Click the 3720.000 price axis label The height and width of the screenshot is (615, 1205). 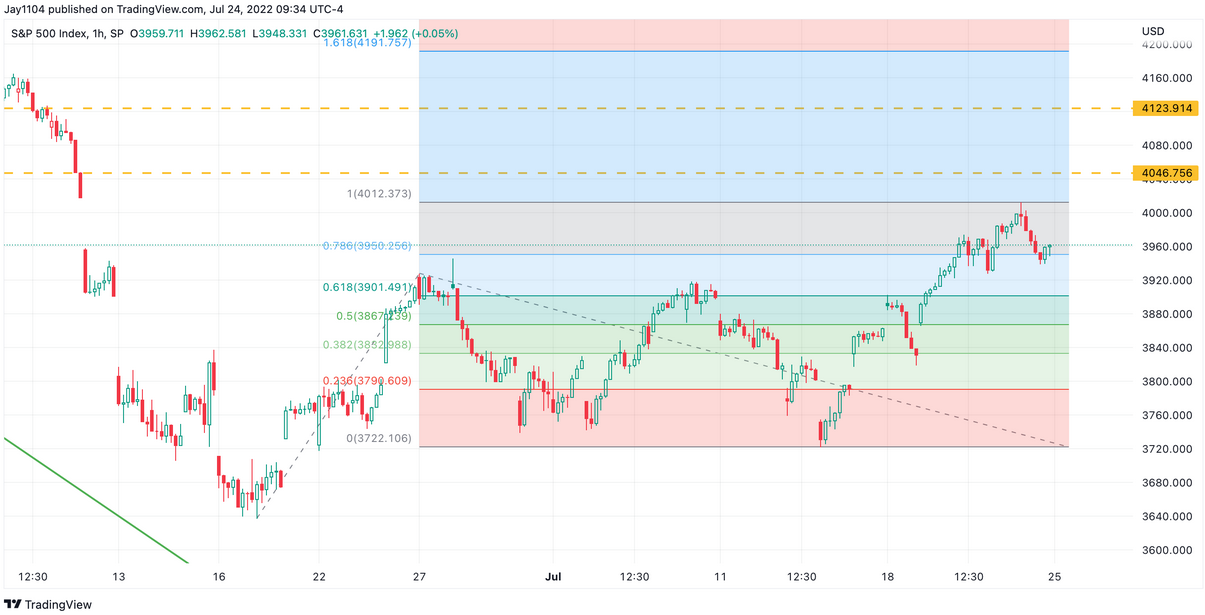click(1167, 450)
